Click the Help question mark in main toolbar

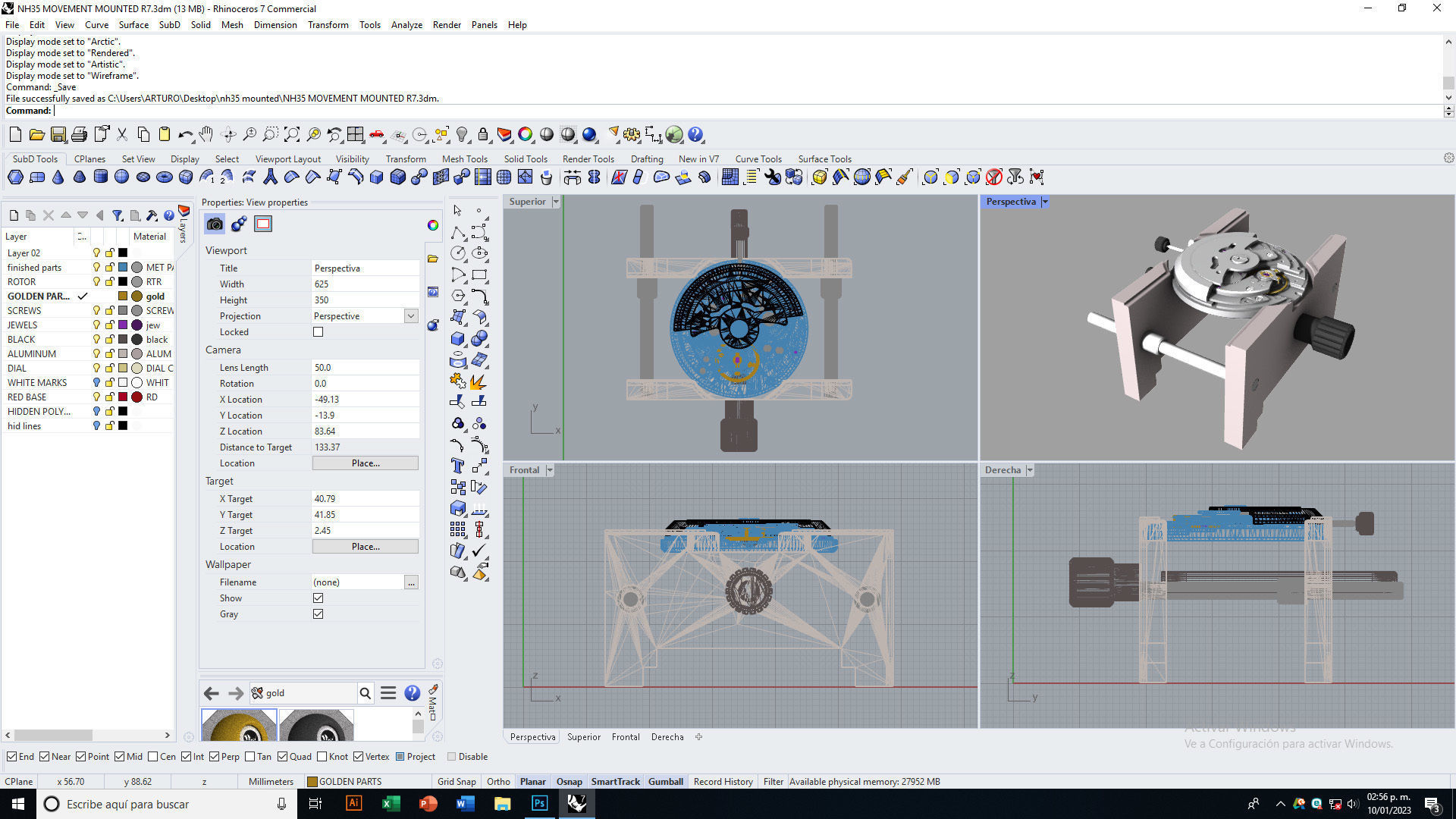pos(695,135)
